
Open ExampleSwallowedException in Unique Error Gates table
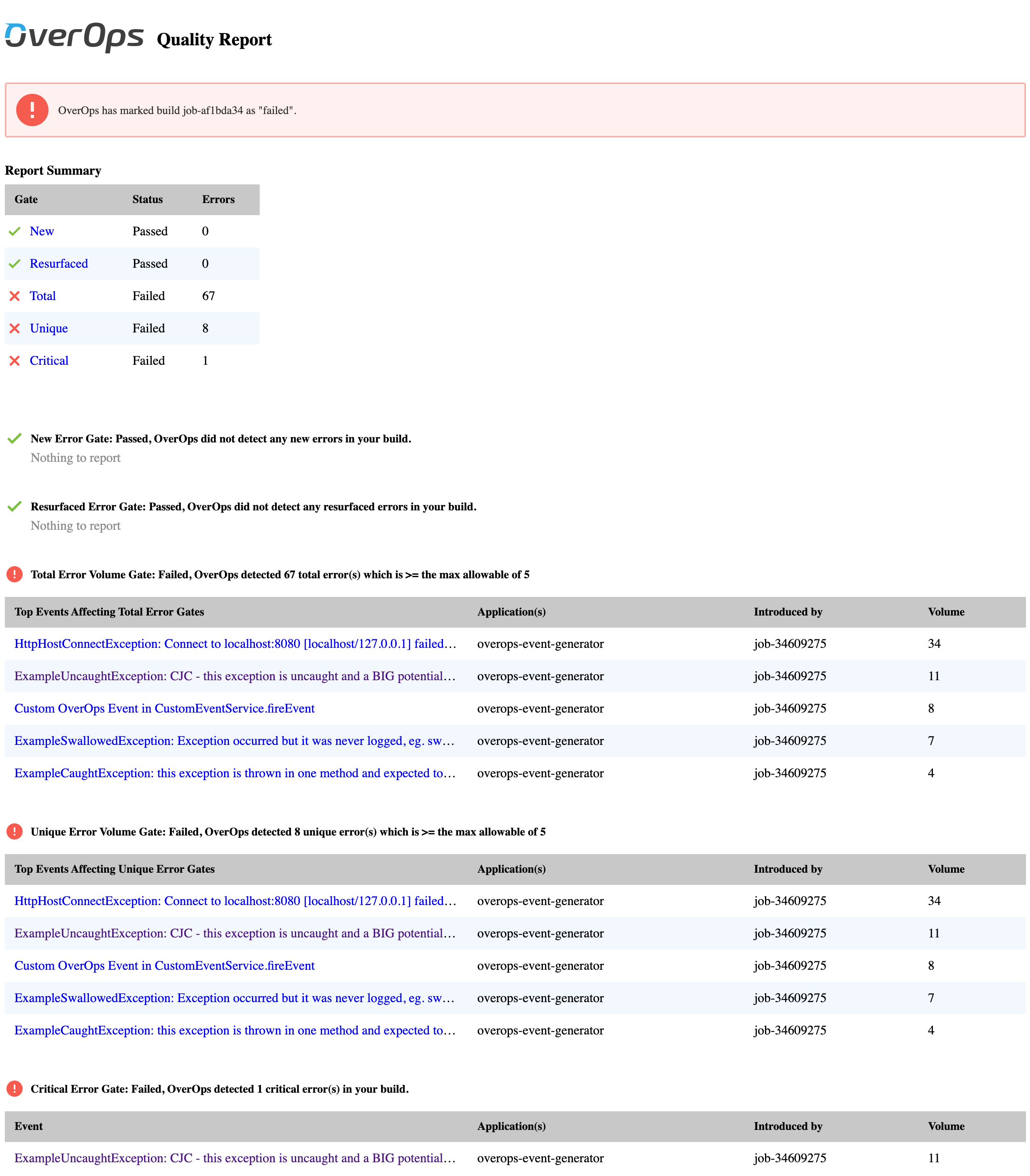coord(235,998)
